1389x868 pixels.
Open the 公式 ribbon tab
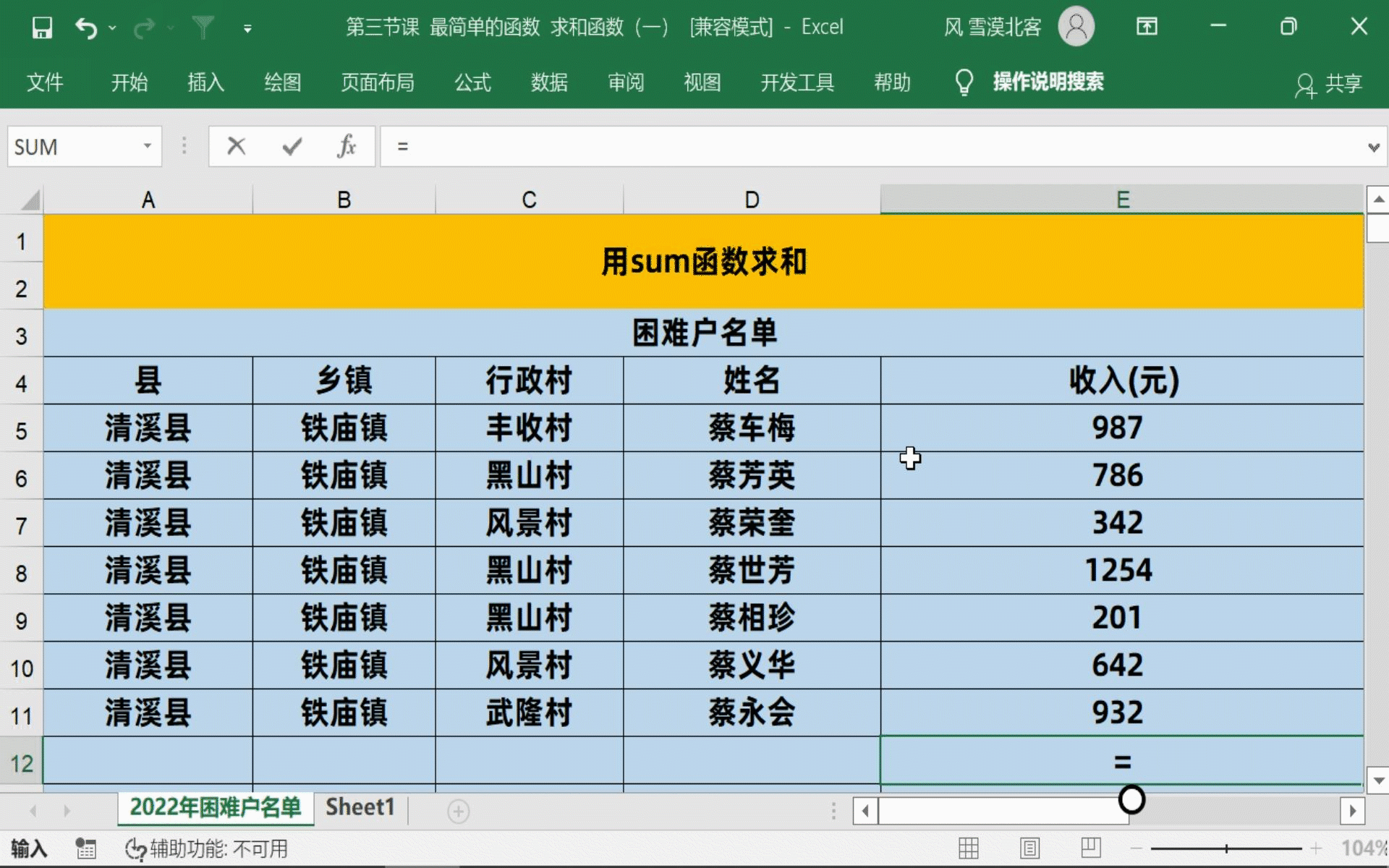(x=472, y=82)
